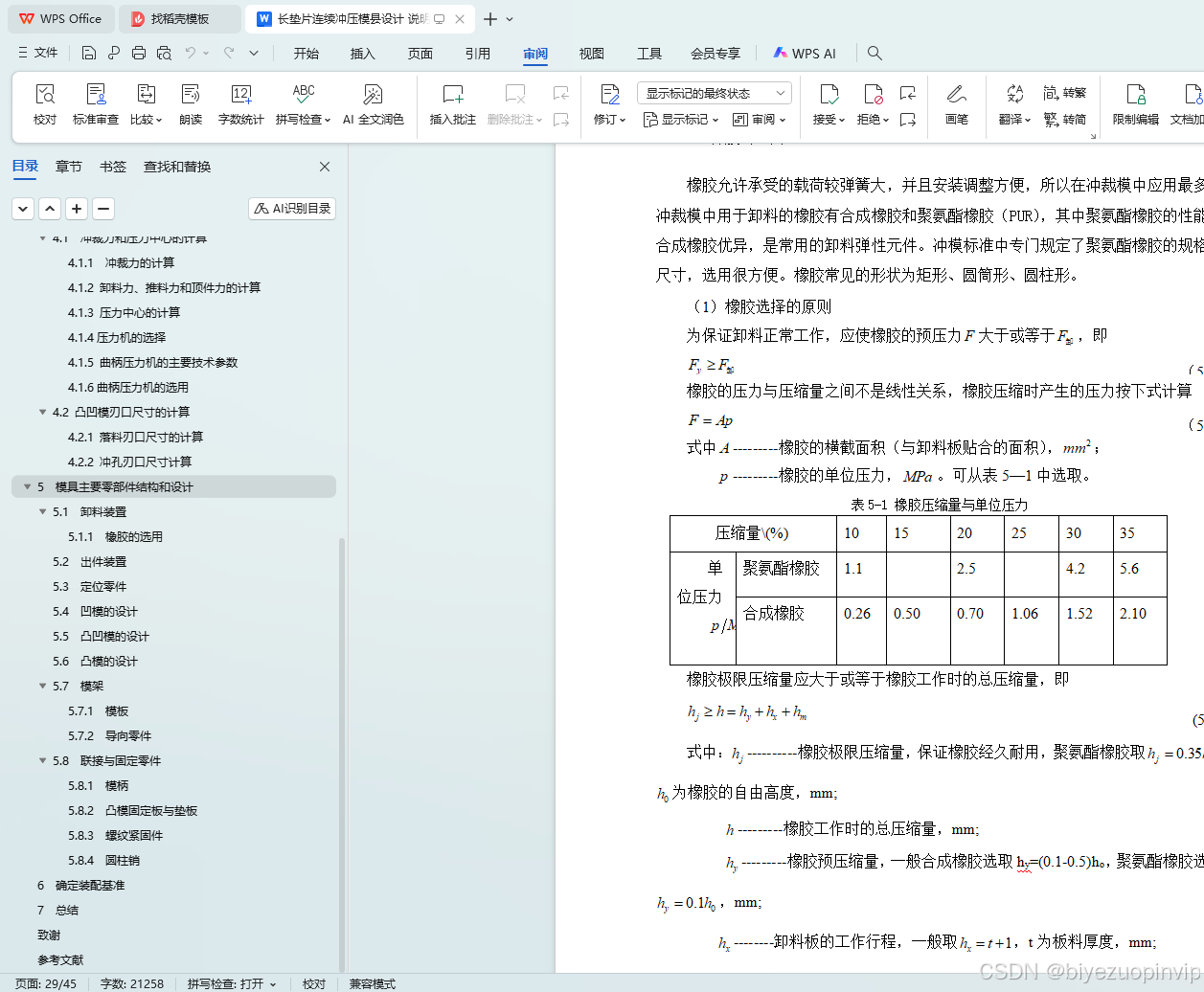1204x992 pixels.
Task: Click the demote heading level minus button
Action: pyautogui.click(x=103, y=208)
